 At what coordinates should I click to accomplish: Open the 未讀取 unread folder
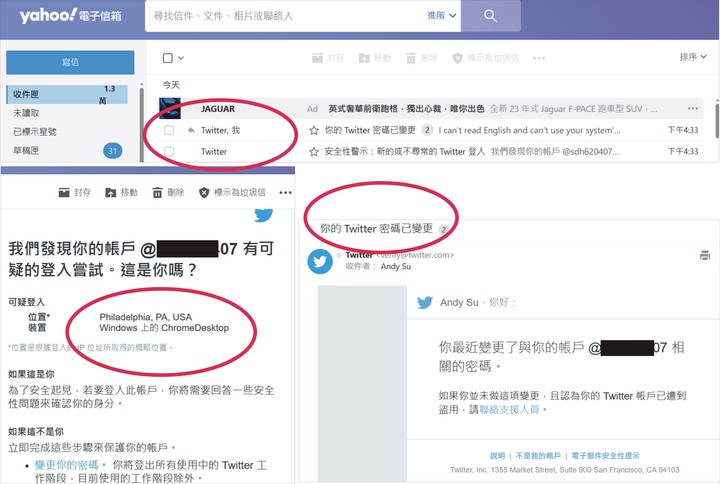(26, 113)
